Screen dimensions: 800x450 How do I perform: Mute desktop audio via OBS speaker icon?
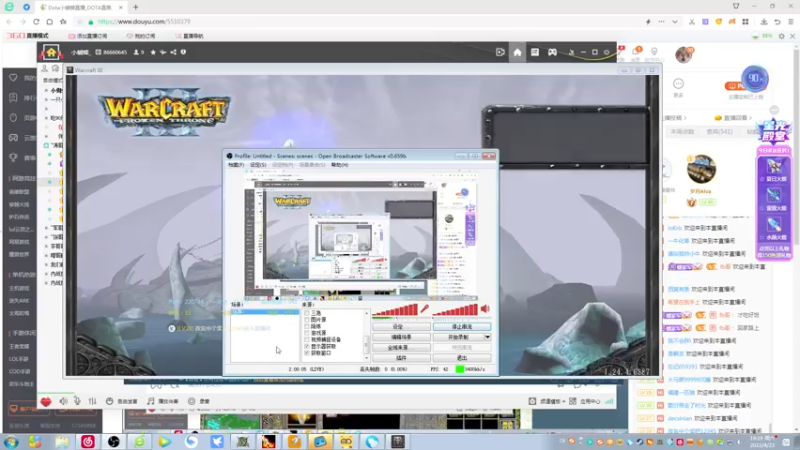(485, 309)
